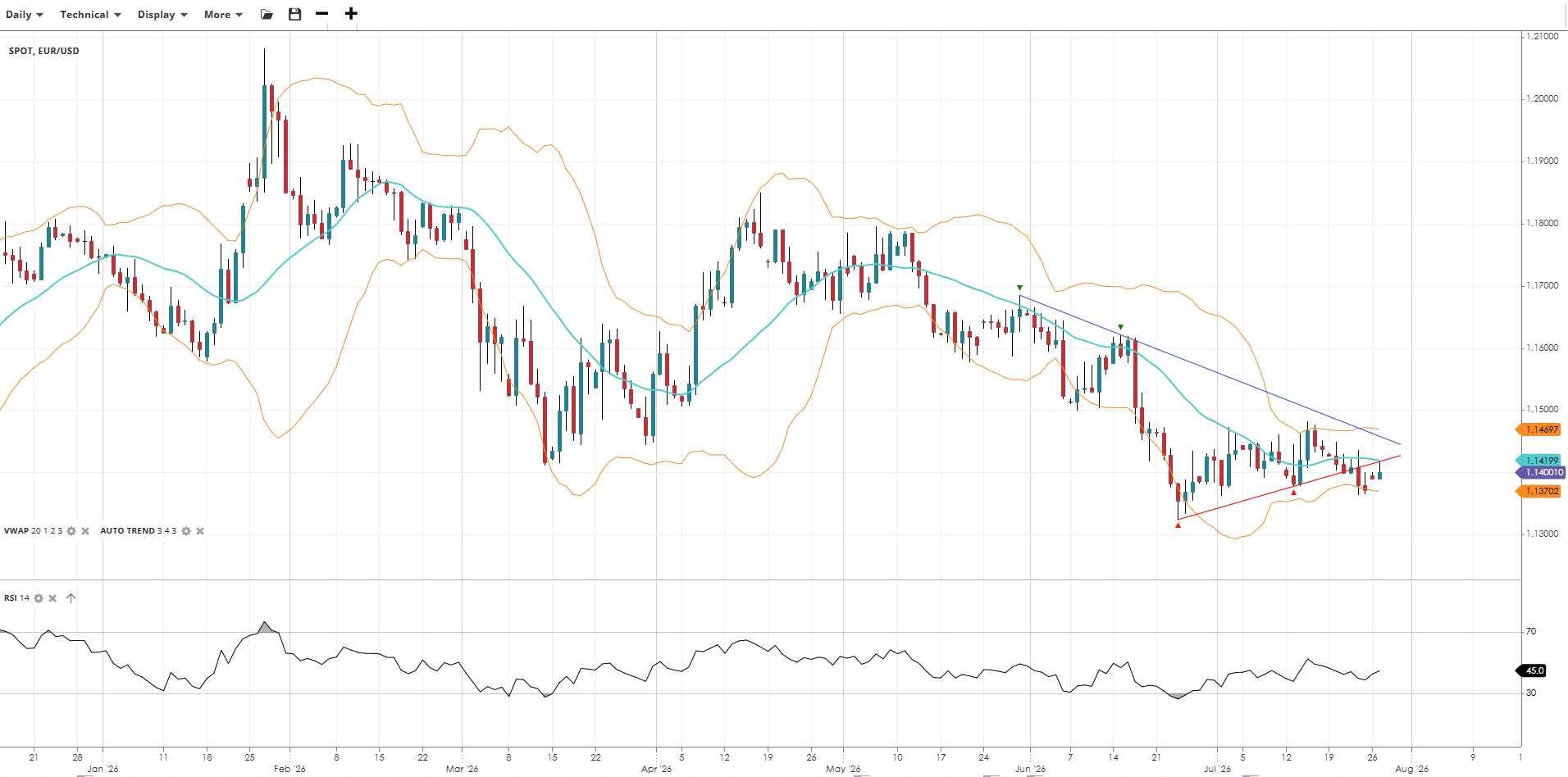1568x777 pixels.
Task: Click the 1.13000 price axis label
Action: pyautogui.click(x=1542, y=534)
